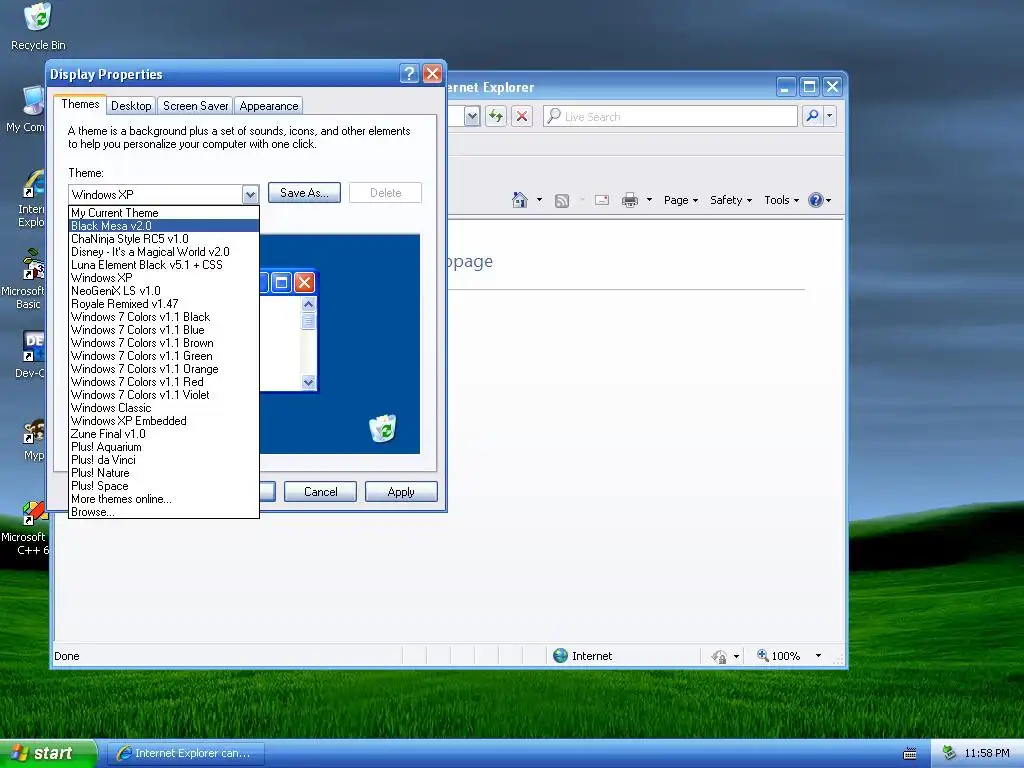Select Browse... entry in theme list

pos(164,512)
